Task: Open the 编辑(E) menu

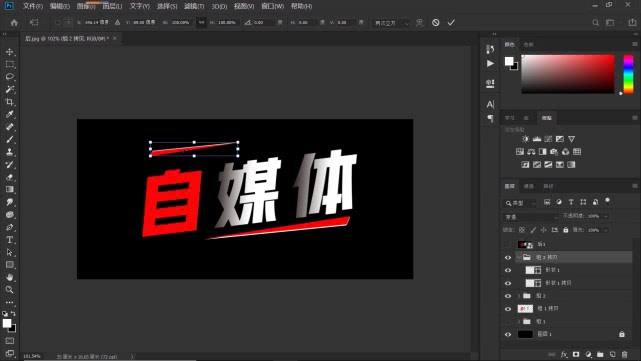Action: pos(59,6)
